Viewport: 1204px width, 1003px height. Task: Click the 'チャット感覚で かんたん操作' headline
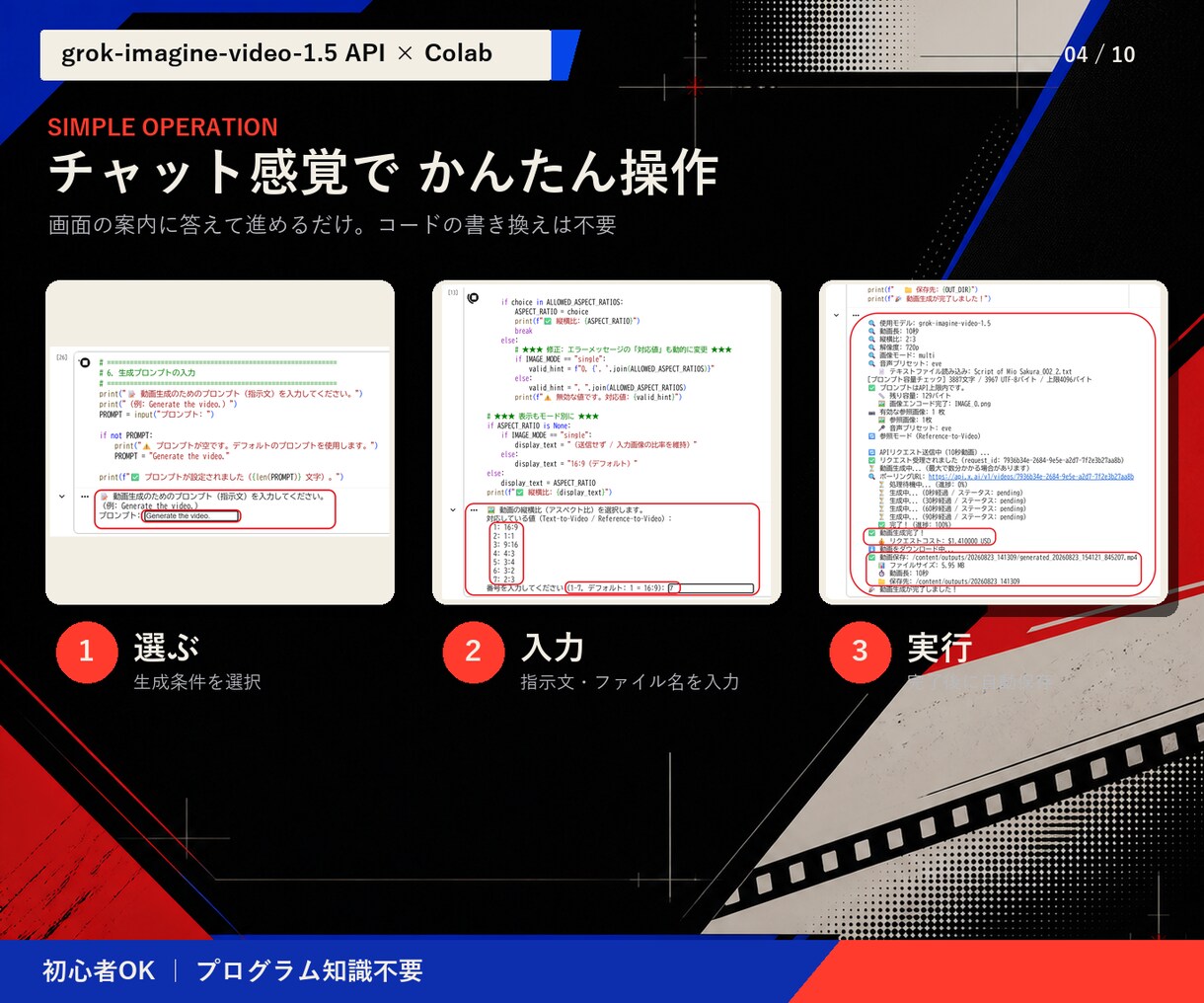coord(383,172)
